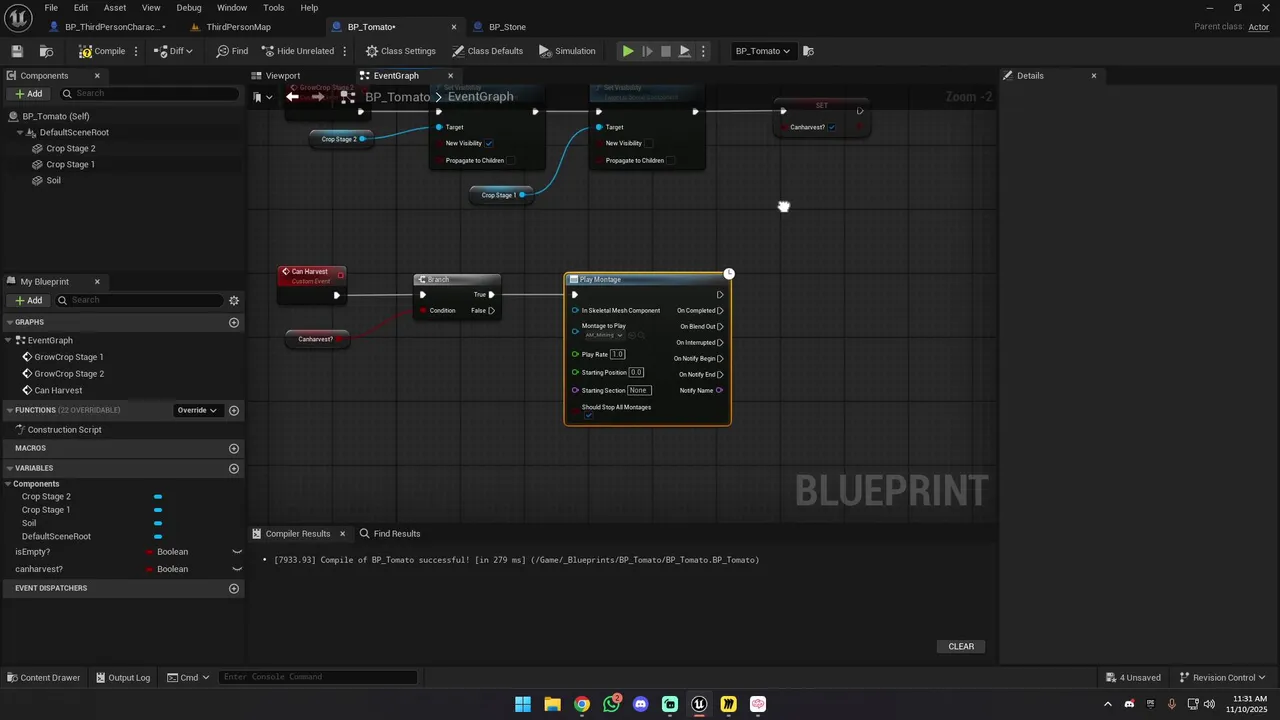Screen dimensions: 1280x720
Task: Switch to the BP_Stone tab
Action: click(x=507, y=27)
